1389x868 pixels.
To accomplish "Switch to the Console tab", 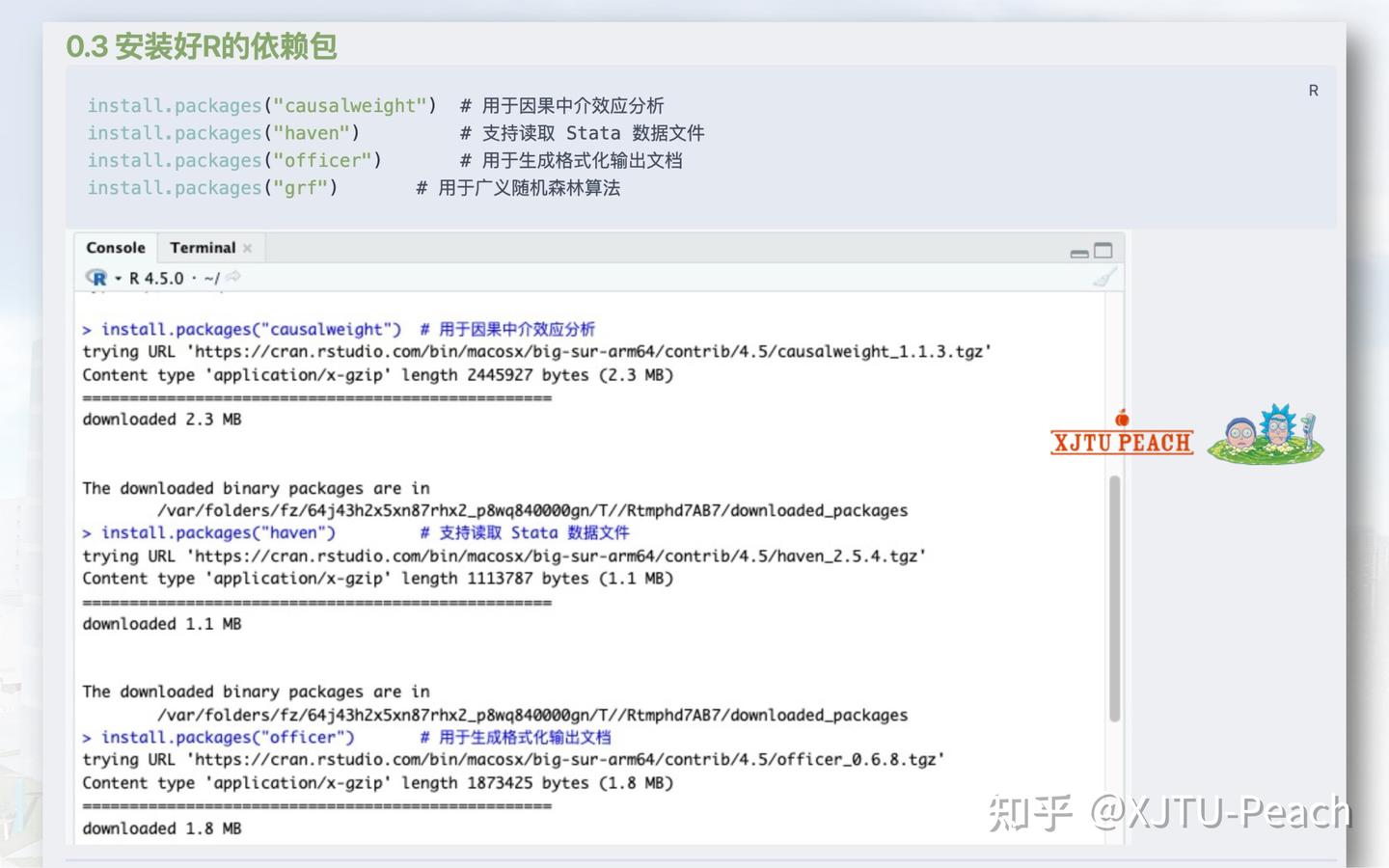I will 115,248.
